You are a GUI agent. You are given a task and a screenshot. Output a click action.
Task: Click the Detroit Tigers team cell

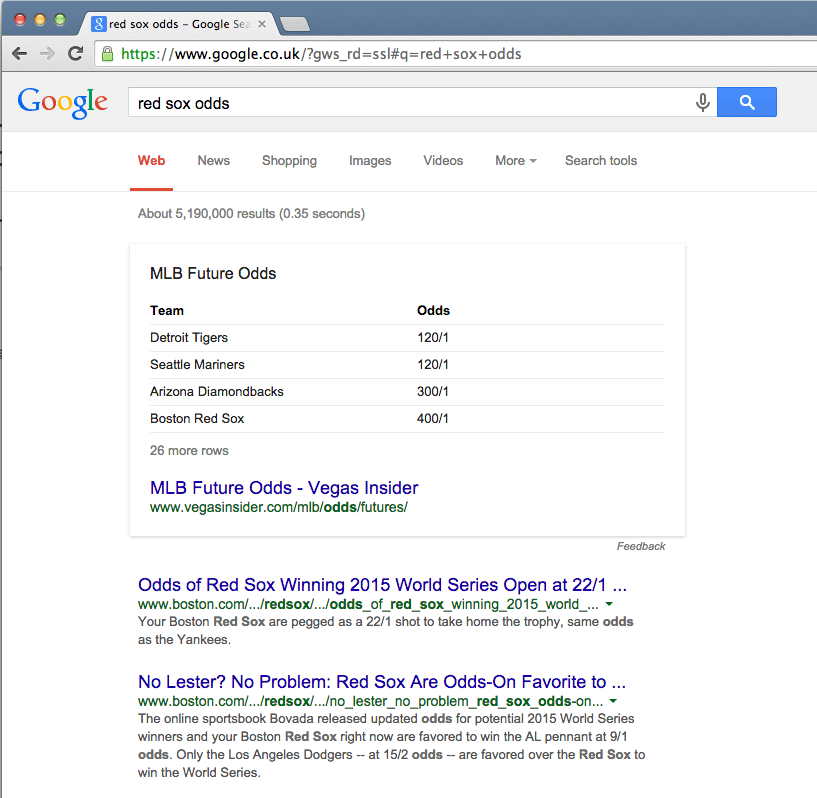(x=189, y=338)
